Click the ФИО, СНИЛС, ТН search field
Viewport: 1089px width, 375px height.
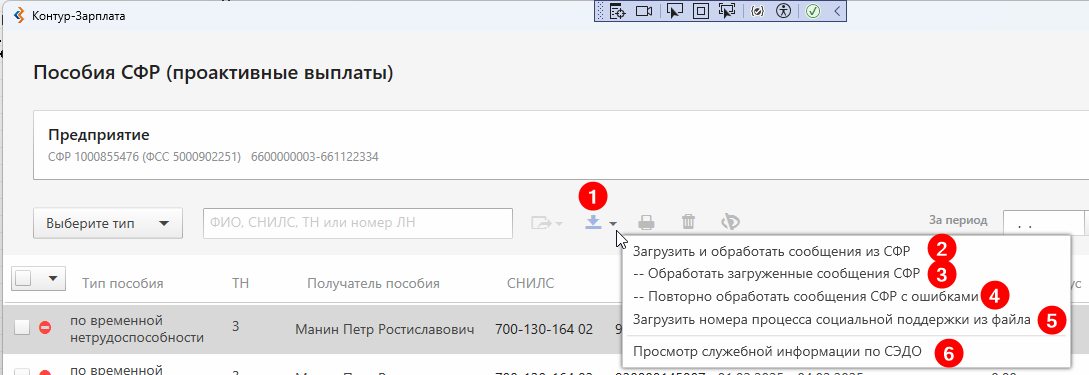pos(358,224)
